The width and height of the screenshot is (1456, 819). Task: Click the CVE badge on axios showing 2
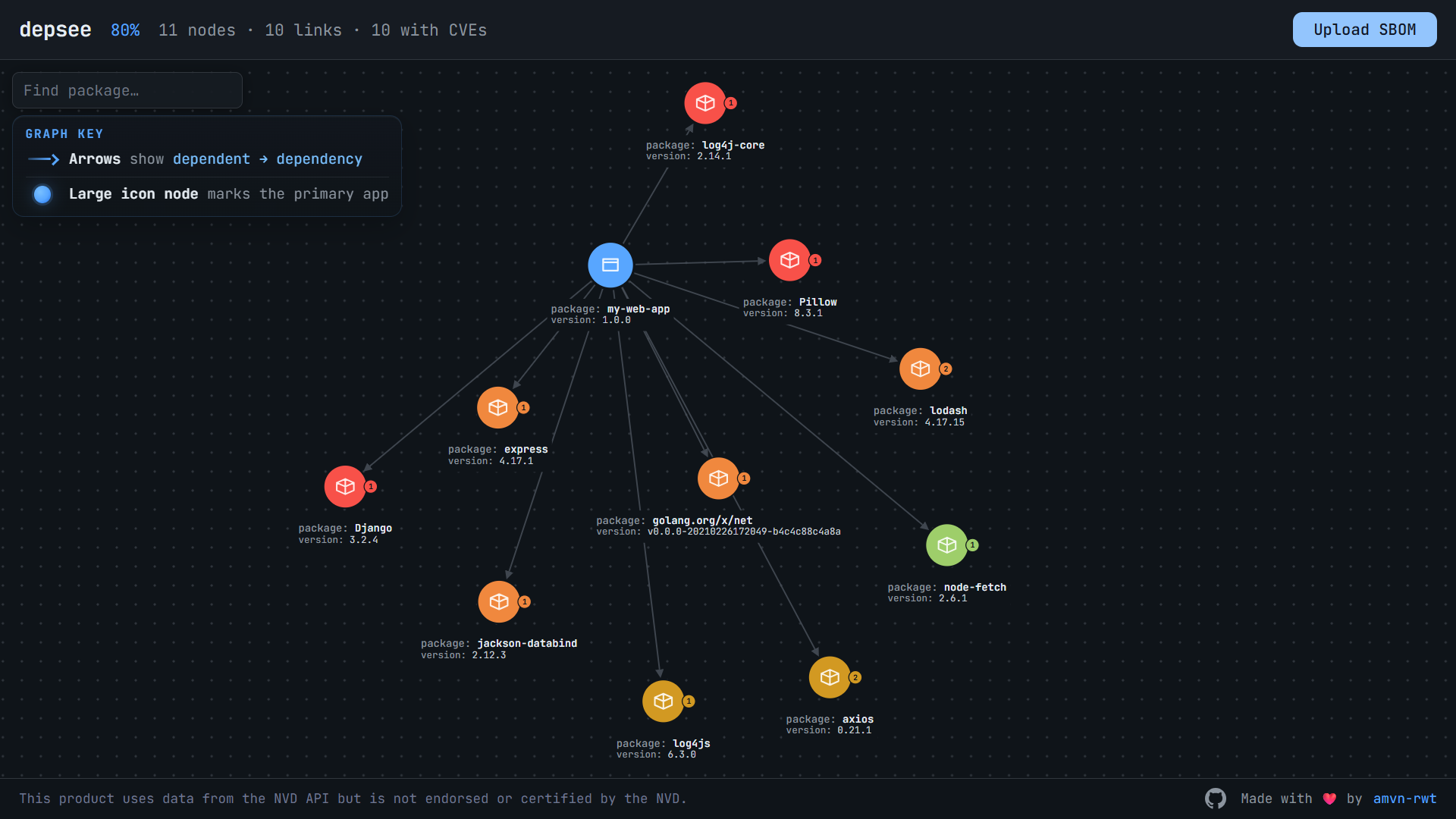tap(855, 677)
